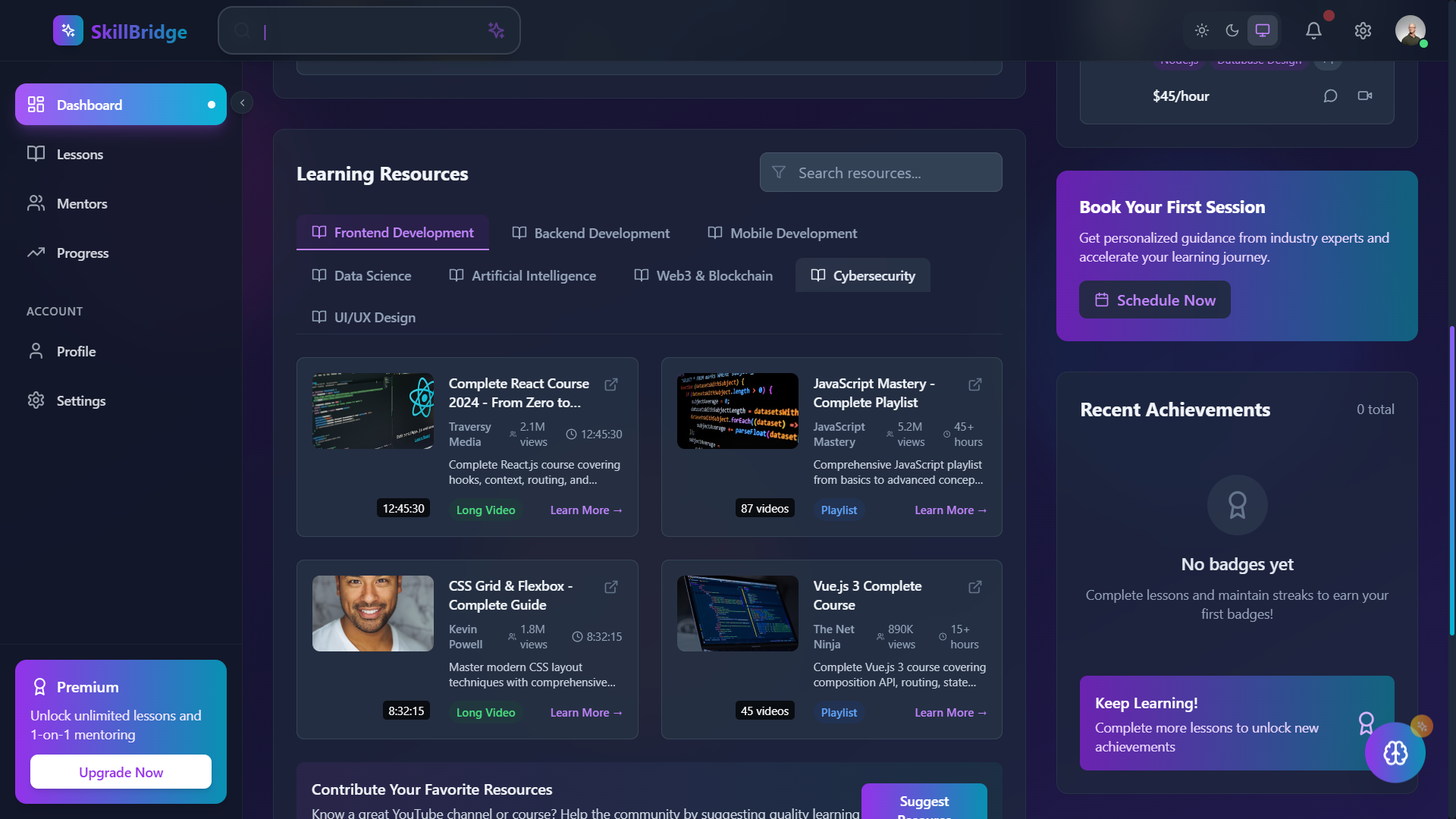Click the AI sparkle icon in the search bar

(x=496, y=30)
